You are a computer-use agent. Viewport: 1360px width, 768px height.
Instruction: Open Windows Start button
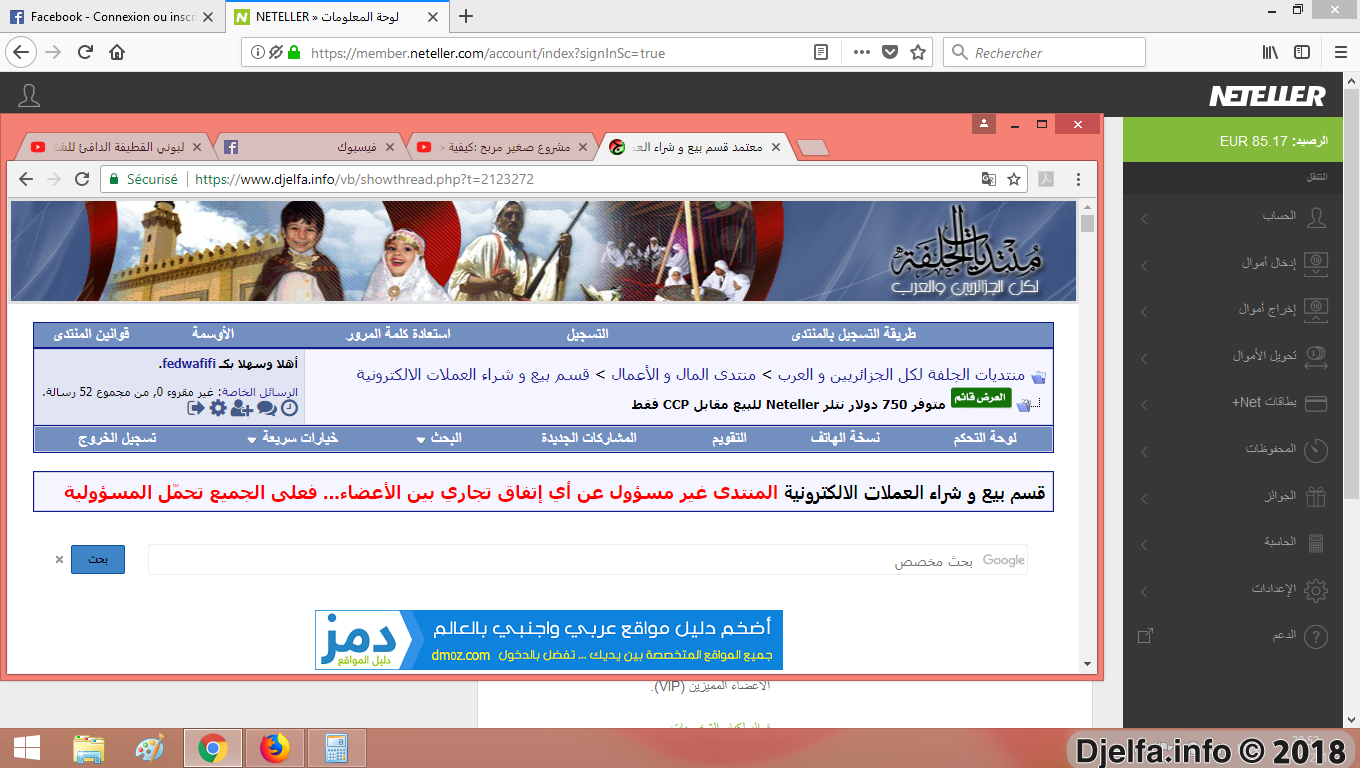coord(26,747)
